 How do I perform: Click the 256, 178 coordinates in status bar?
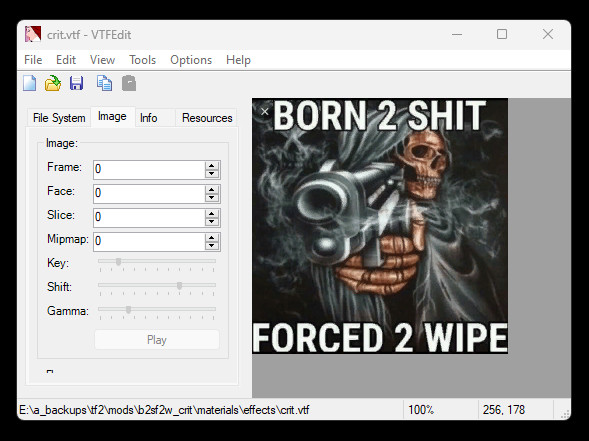pyautogui.click(x=504, y=409)
